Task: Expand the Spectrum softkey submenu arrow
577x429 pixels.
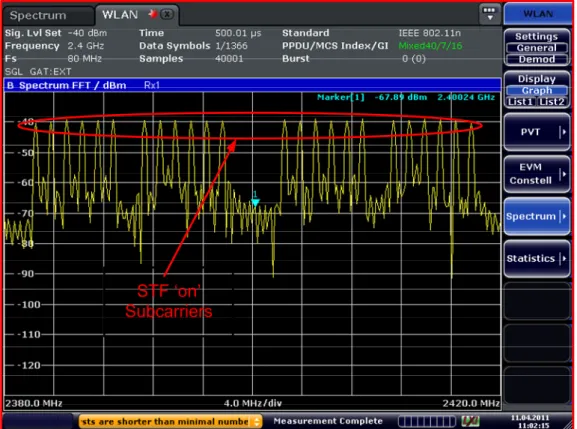Action: (563, 216)
